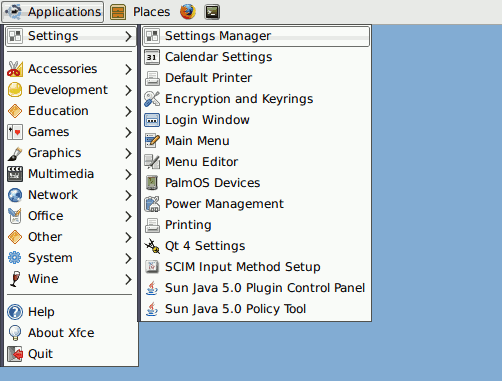Click the Accessories scissors icon
This screenshot has height=381, width=502.
click(x=15, y=69)
